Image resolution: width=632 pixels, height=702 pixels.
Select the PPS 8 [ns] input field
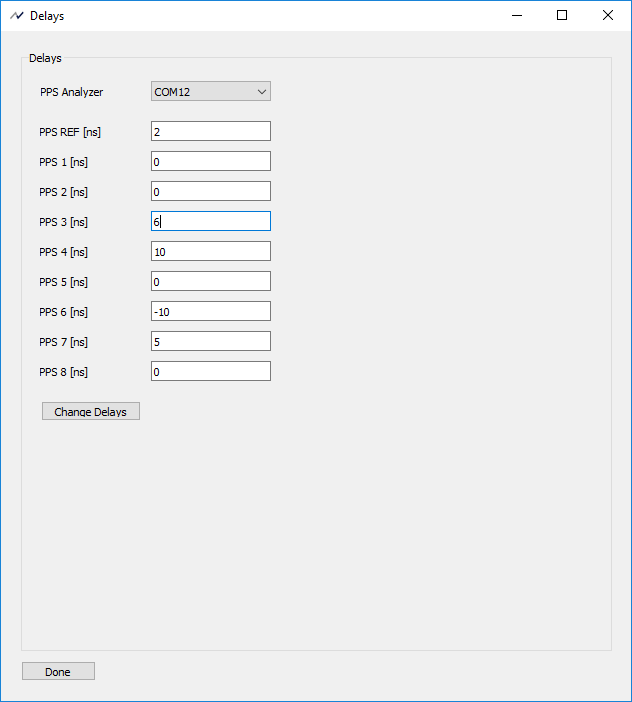pos(211,371)
